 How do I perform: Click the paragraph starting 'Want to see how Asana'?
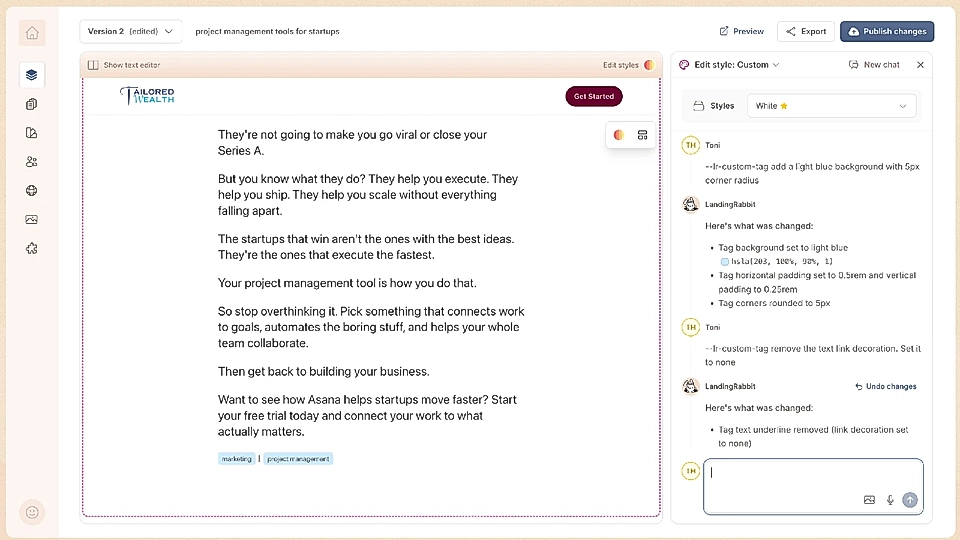click(x=367, y=416)
